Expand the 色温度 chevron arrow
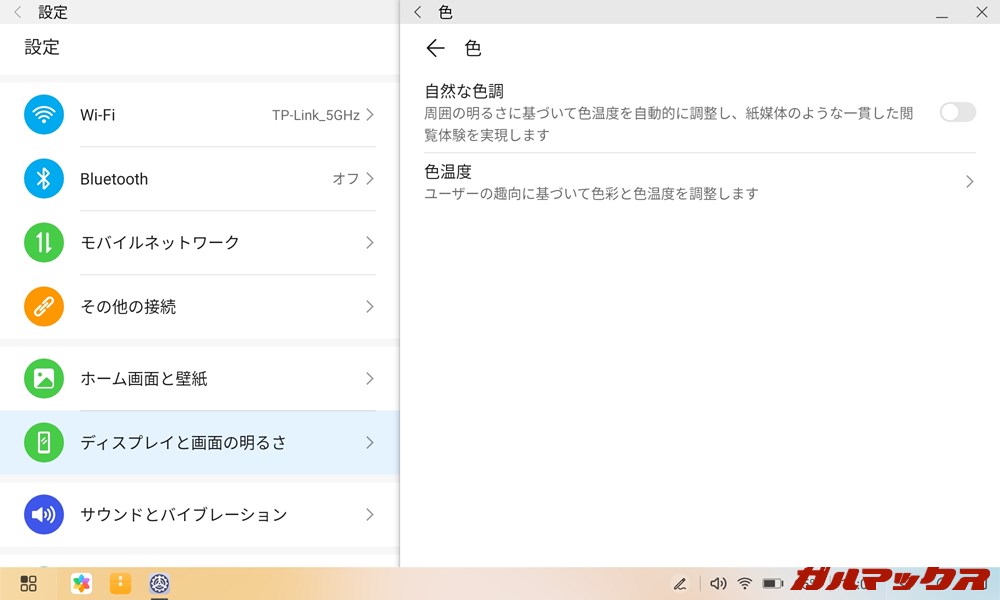The width and height of the screenshot is (1000, 600). [x=969, y=182]
